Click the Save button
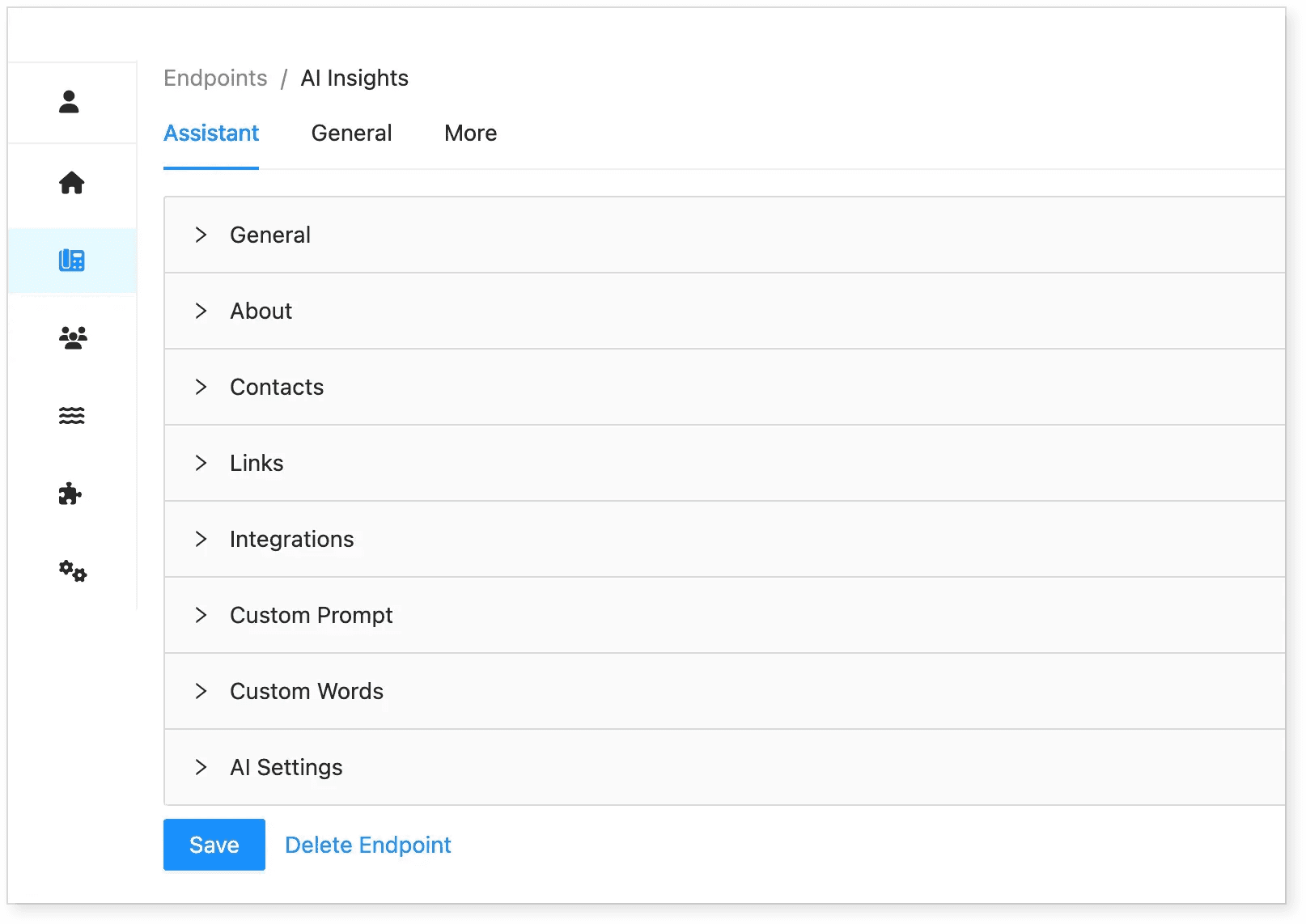The image size is (1306, 924). [x=214, y=845]
